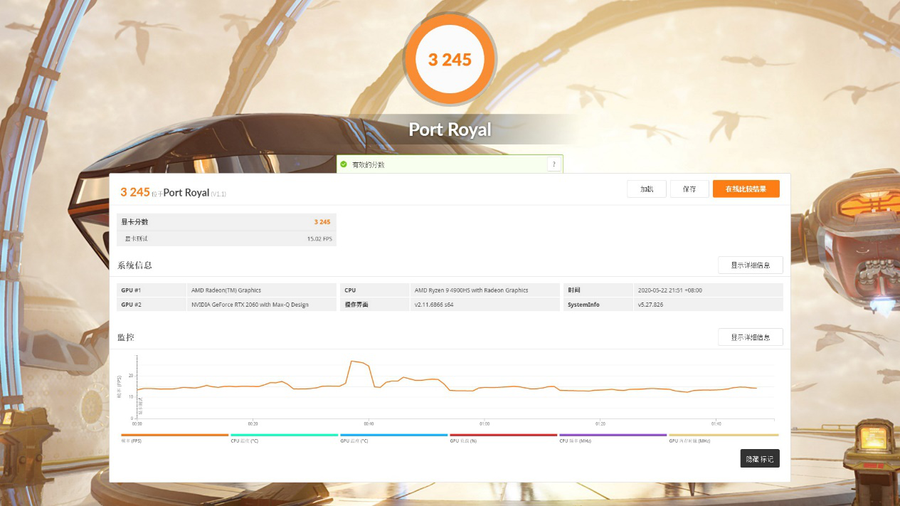Select the 显卡分数 graphics score row
Viewport: 900px width, 506px height.
[225, 222]
